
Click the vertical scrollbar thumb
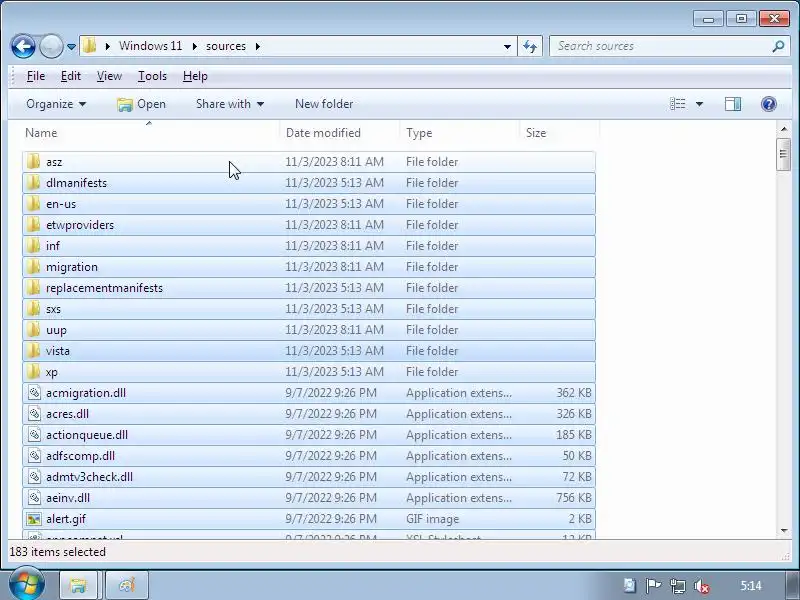[x=784, y=154]
